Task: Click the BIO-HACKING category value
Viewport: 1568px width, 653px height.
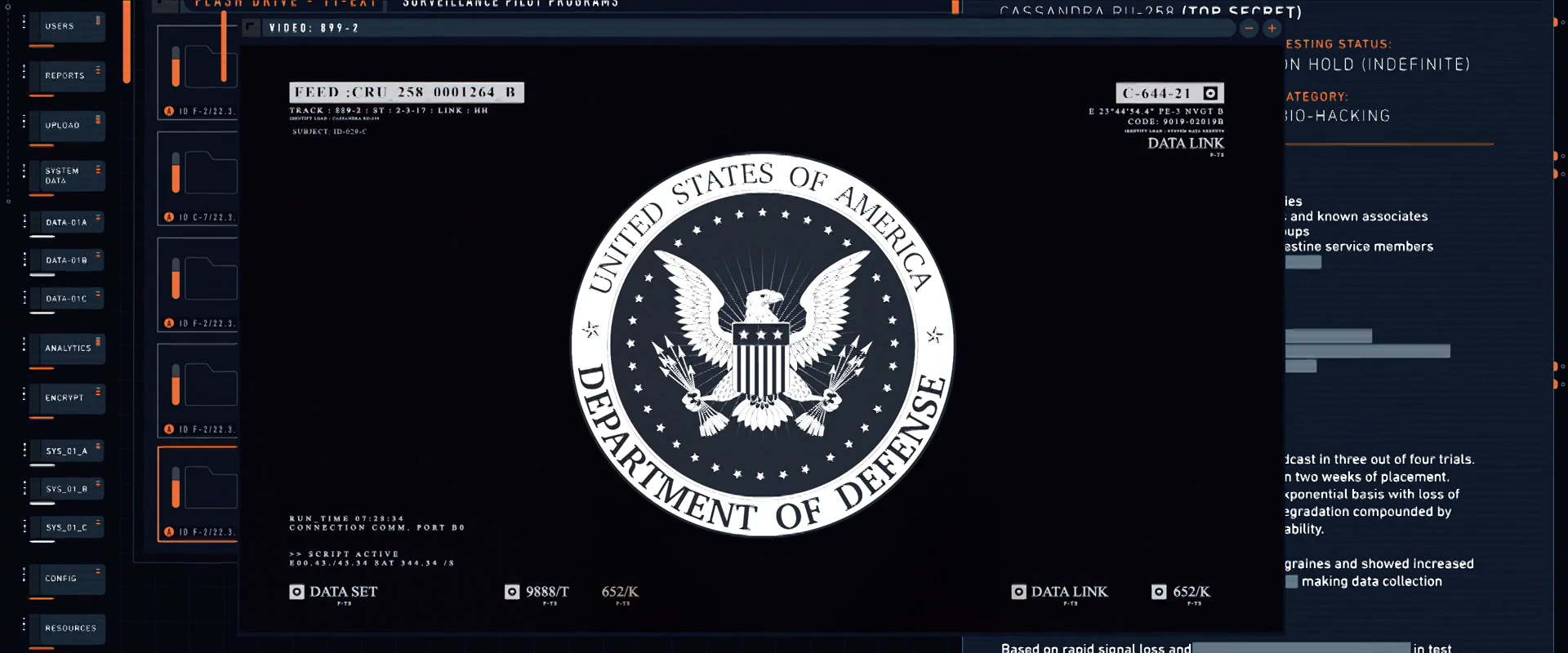Action: click(x=1337, y=116)
